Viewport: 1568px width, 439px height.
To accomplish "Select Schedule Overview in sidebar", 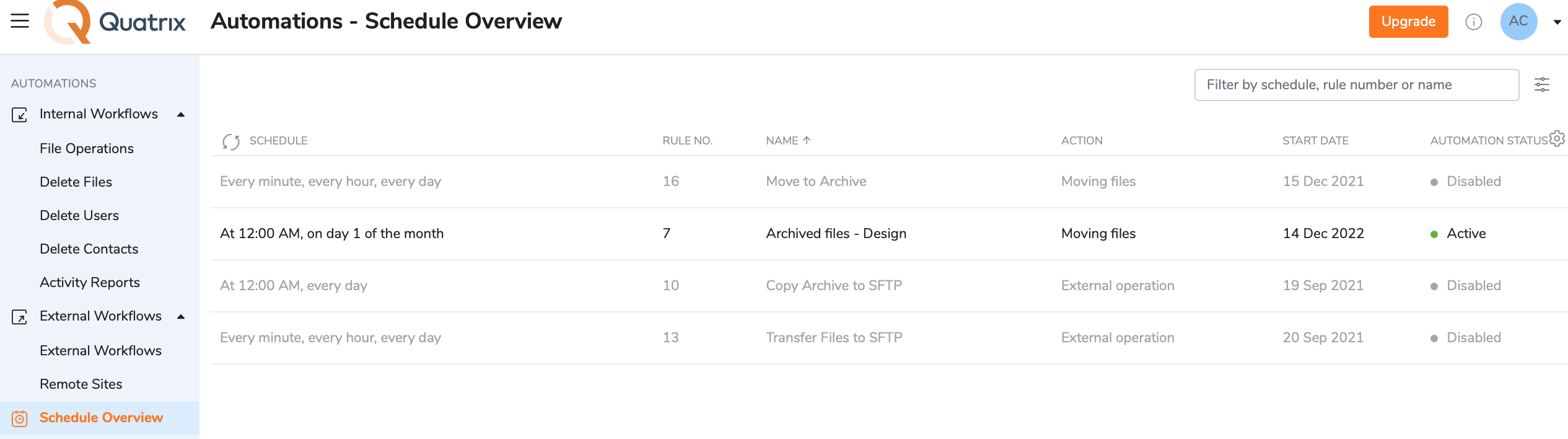I will (x=101, y=418).
